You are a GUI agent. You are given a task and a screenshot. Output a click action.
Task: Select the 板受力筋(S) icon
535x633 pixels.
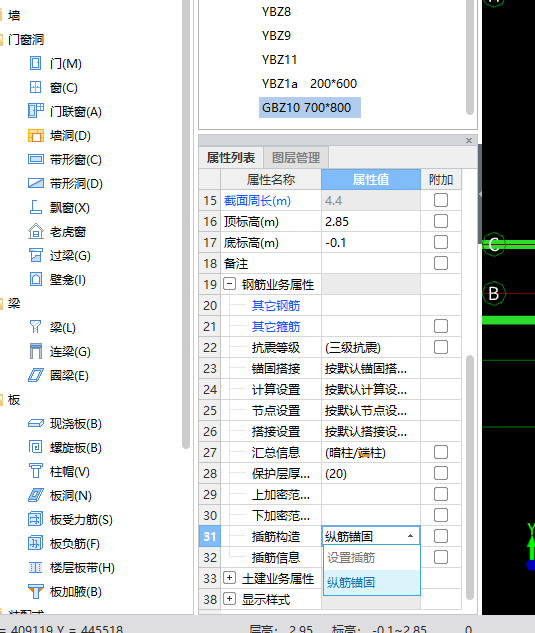(x=36, y=519)
